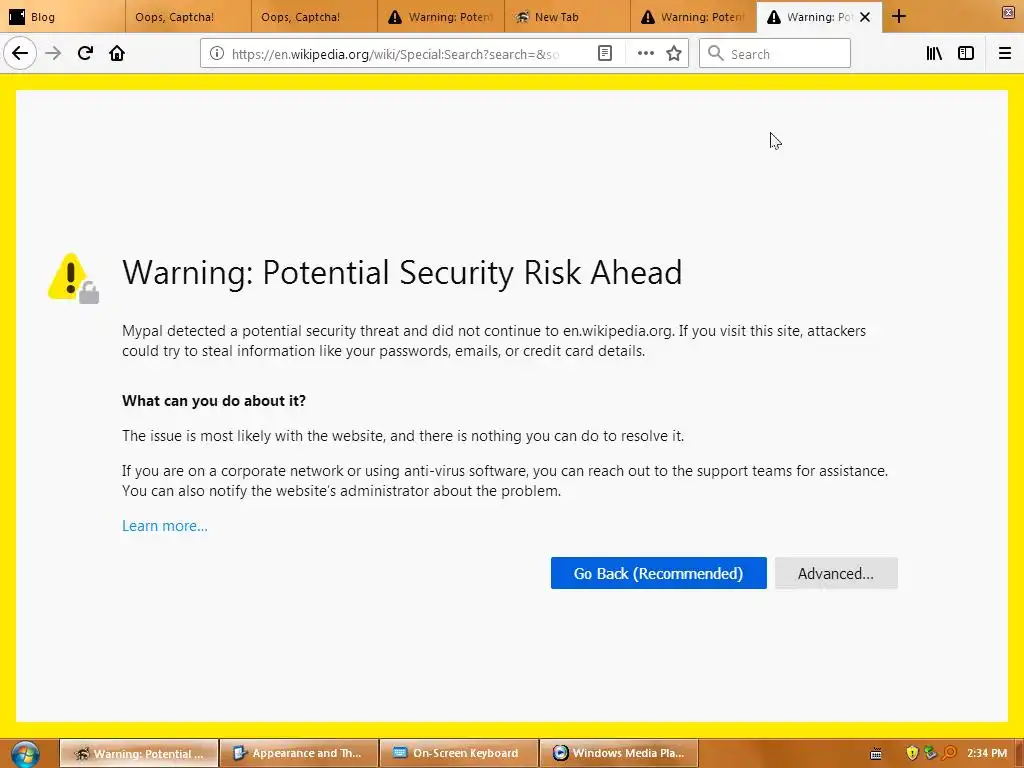The width and height of the screenshot is (1024, 768).
Task: Click the forward navigation arrow
Action: click(54, 54)
